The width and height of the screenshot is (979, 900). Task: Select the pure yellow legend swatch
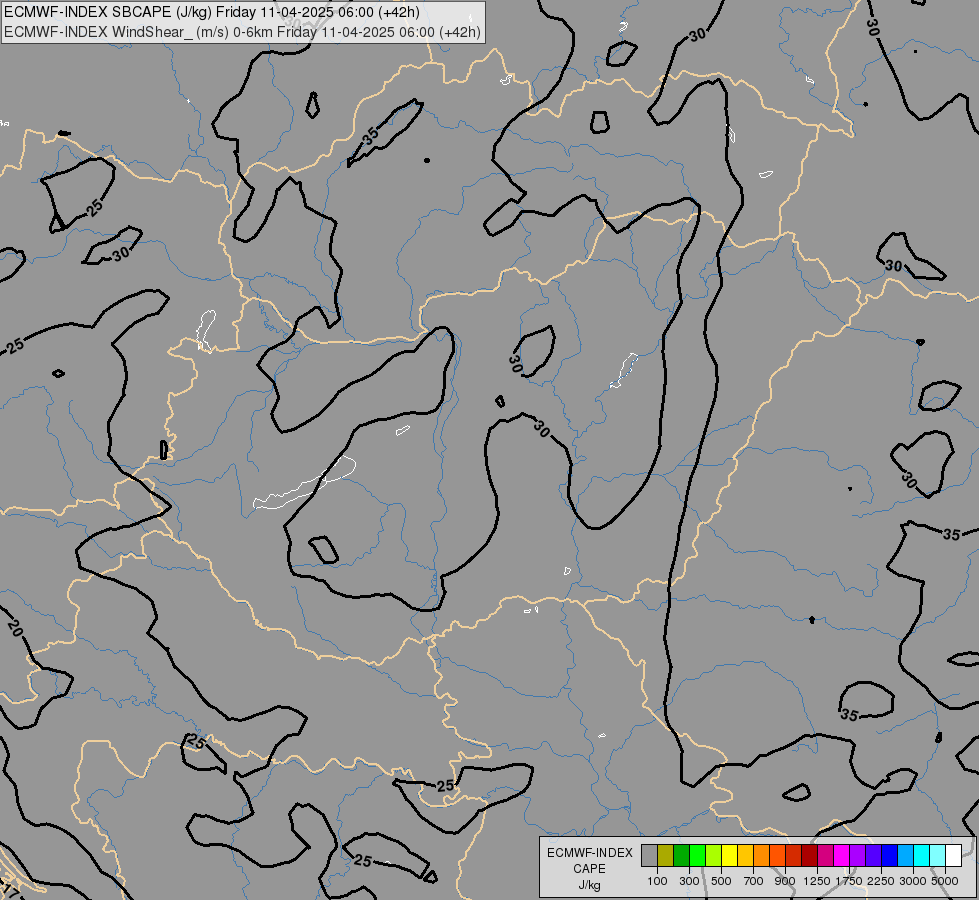[x=729, y=856]
